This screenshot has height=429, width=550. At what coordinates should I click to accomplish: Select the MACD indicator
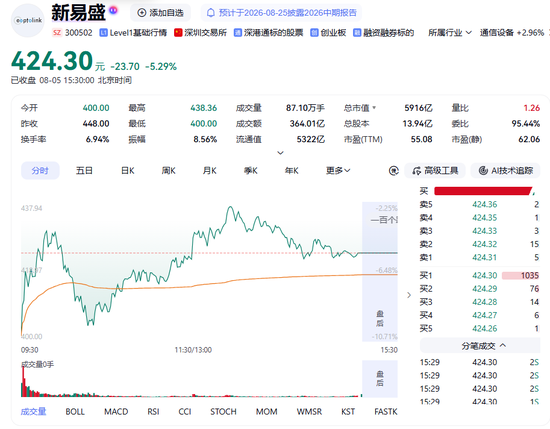(116, 411)
